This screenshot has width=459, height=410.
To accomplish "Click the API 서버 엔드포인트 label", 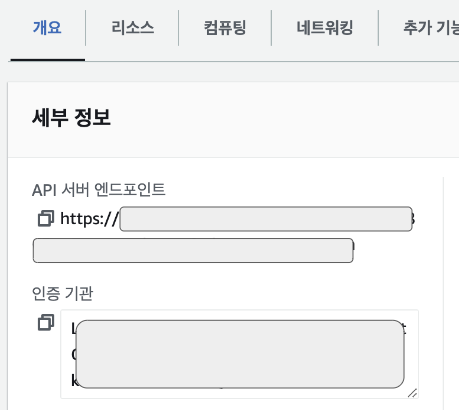I will (x=99, y=190).
